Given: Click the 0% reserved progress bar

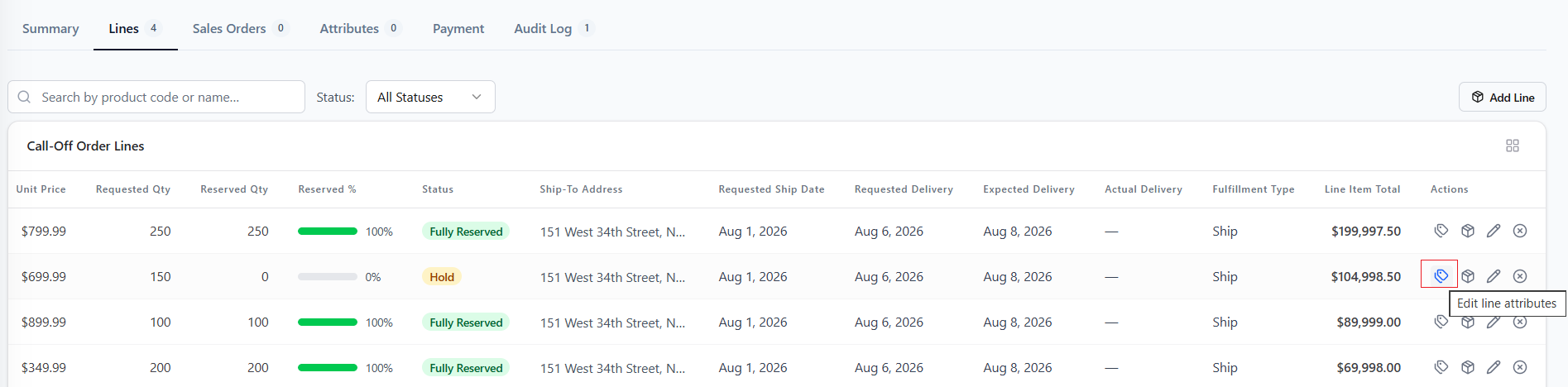Looking at the screenshot, I should pos(328,277).
